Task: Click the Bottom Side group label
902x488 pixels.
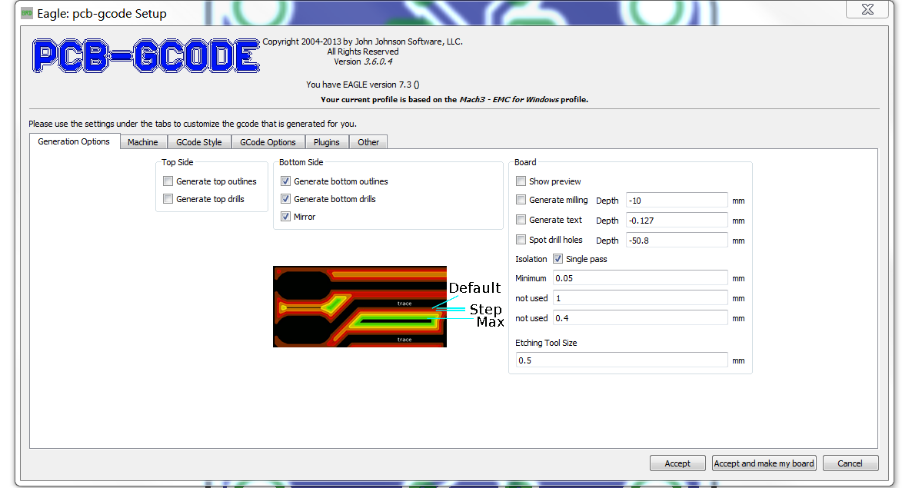Action: pos(301,162)
